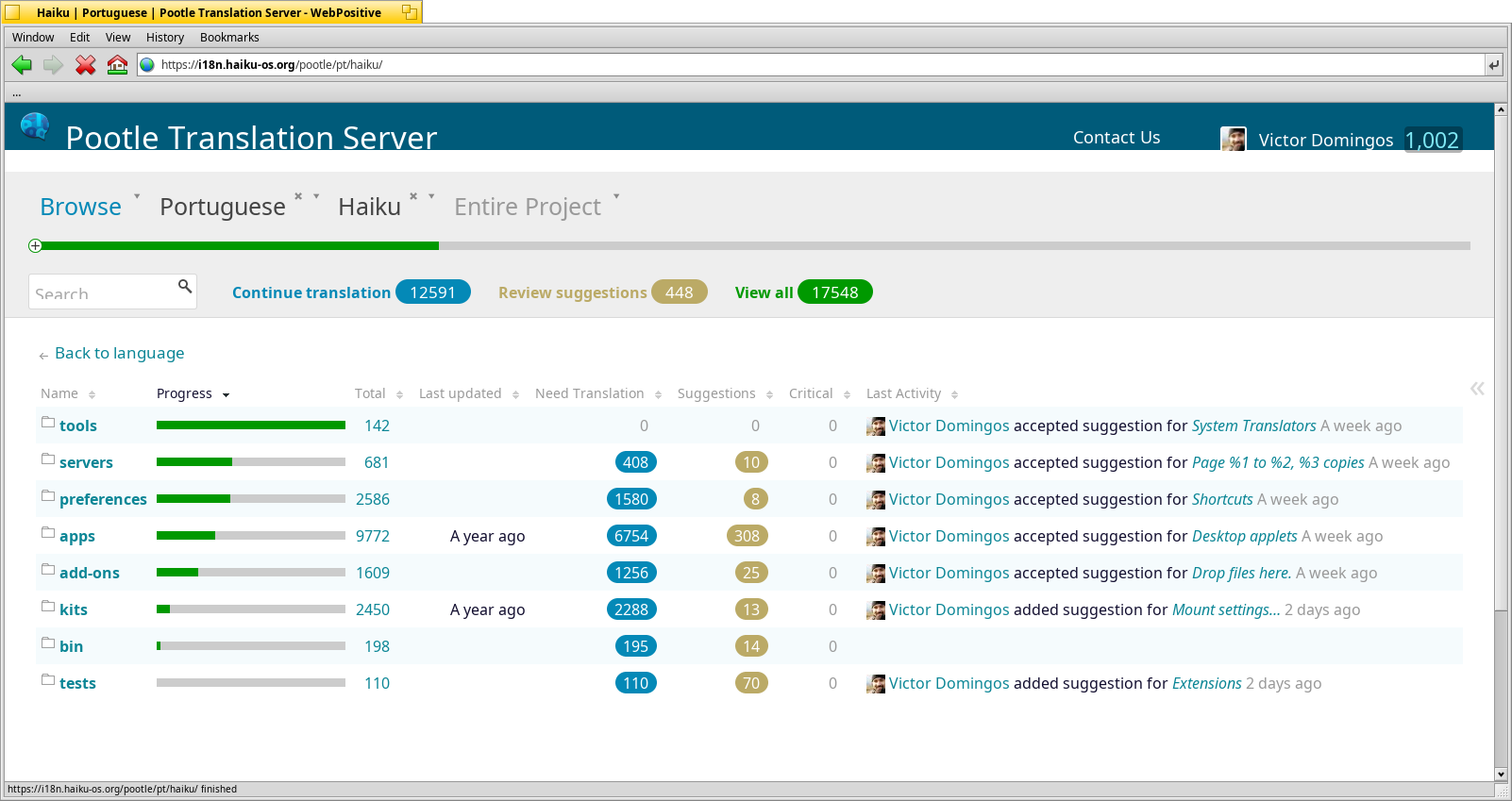Image resolution: width=1512 pixels, height=801 pixels.
Task: Sort by the Name column
Action: point(68,393)
